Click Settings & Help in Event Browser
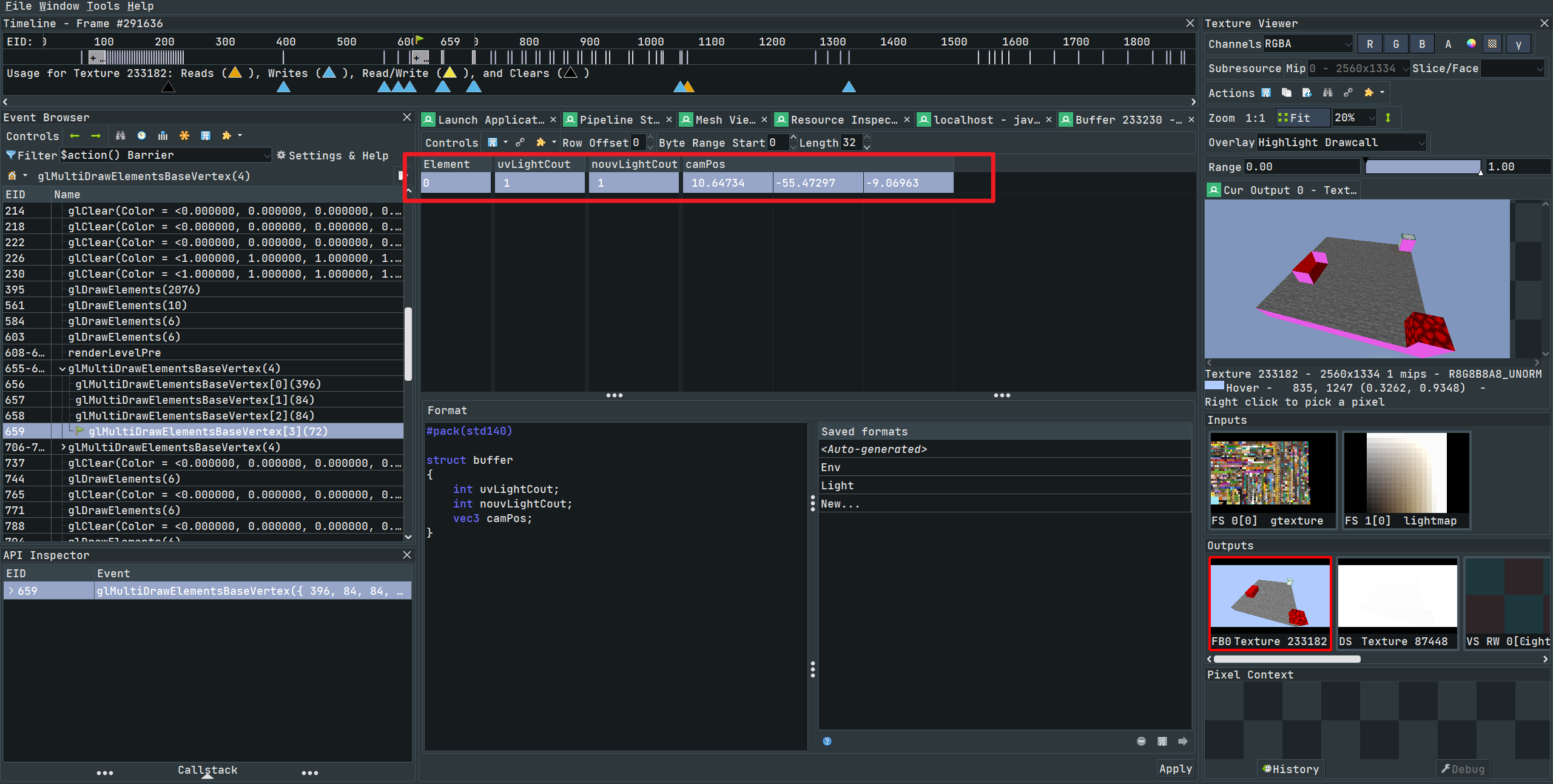1553x784 pixels. click(x=332, y=156)
